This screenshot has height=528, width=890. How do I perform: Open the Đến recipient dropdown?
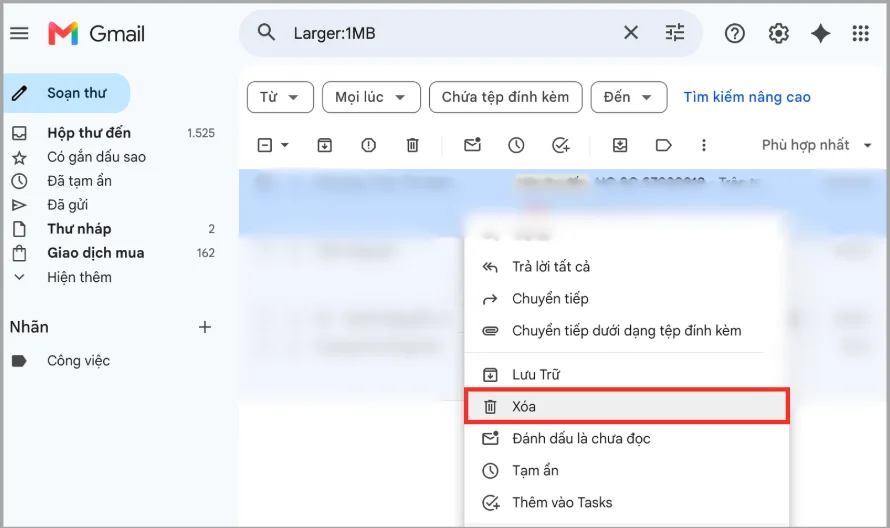pyautogui.click(x=629, y=97)
